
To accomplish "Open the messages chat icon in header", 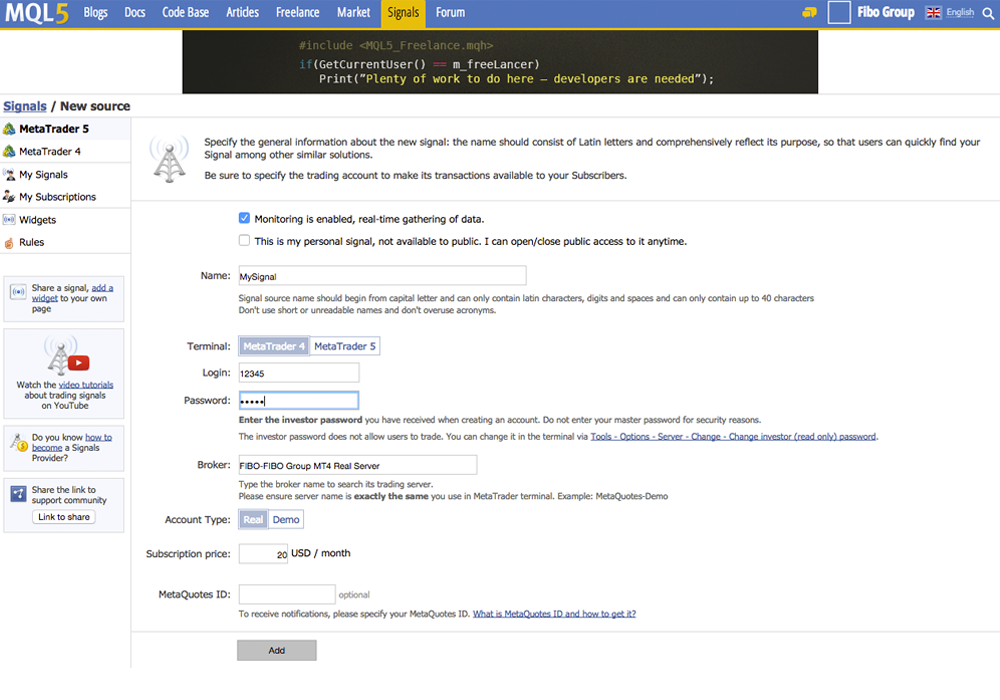I will click(x=809, y=12).
